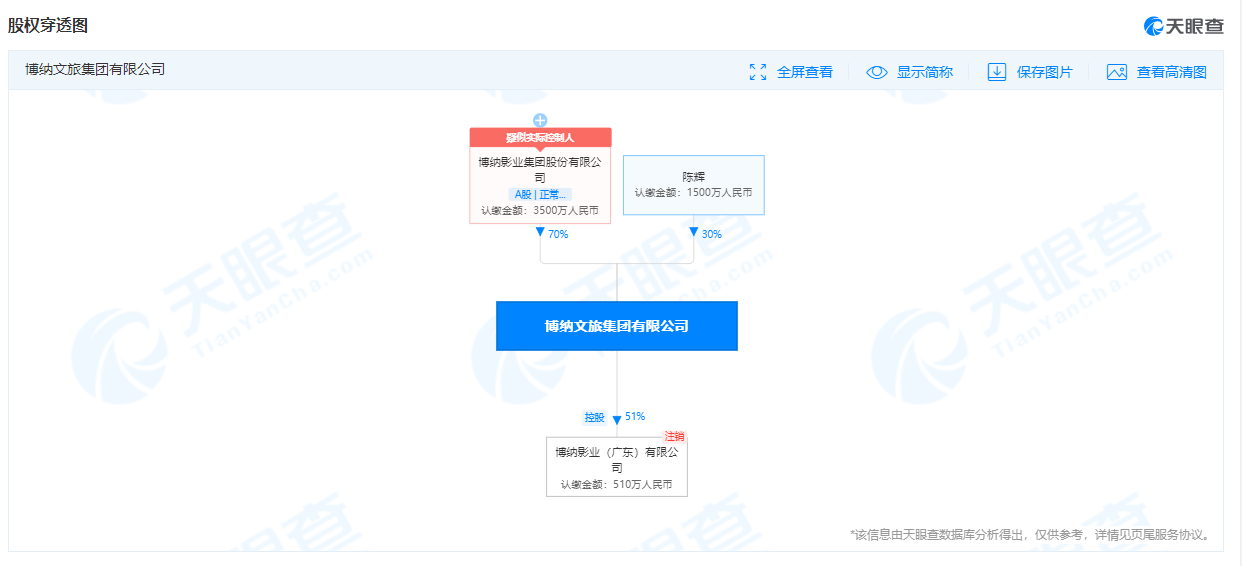This screenshot has width=1242, height=566.
Task: Save the chart via 保存图片
Action: [1044, 72]
